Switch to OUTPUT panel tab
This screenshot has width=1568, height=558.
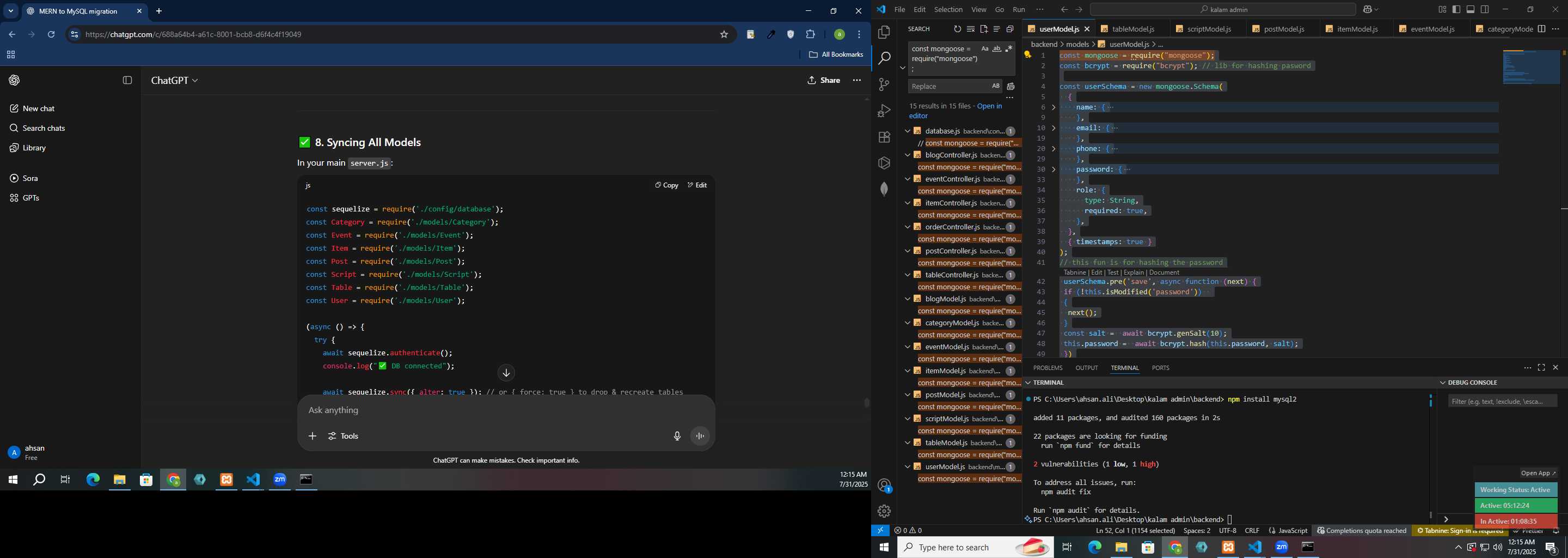point(1087,368)
